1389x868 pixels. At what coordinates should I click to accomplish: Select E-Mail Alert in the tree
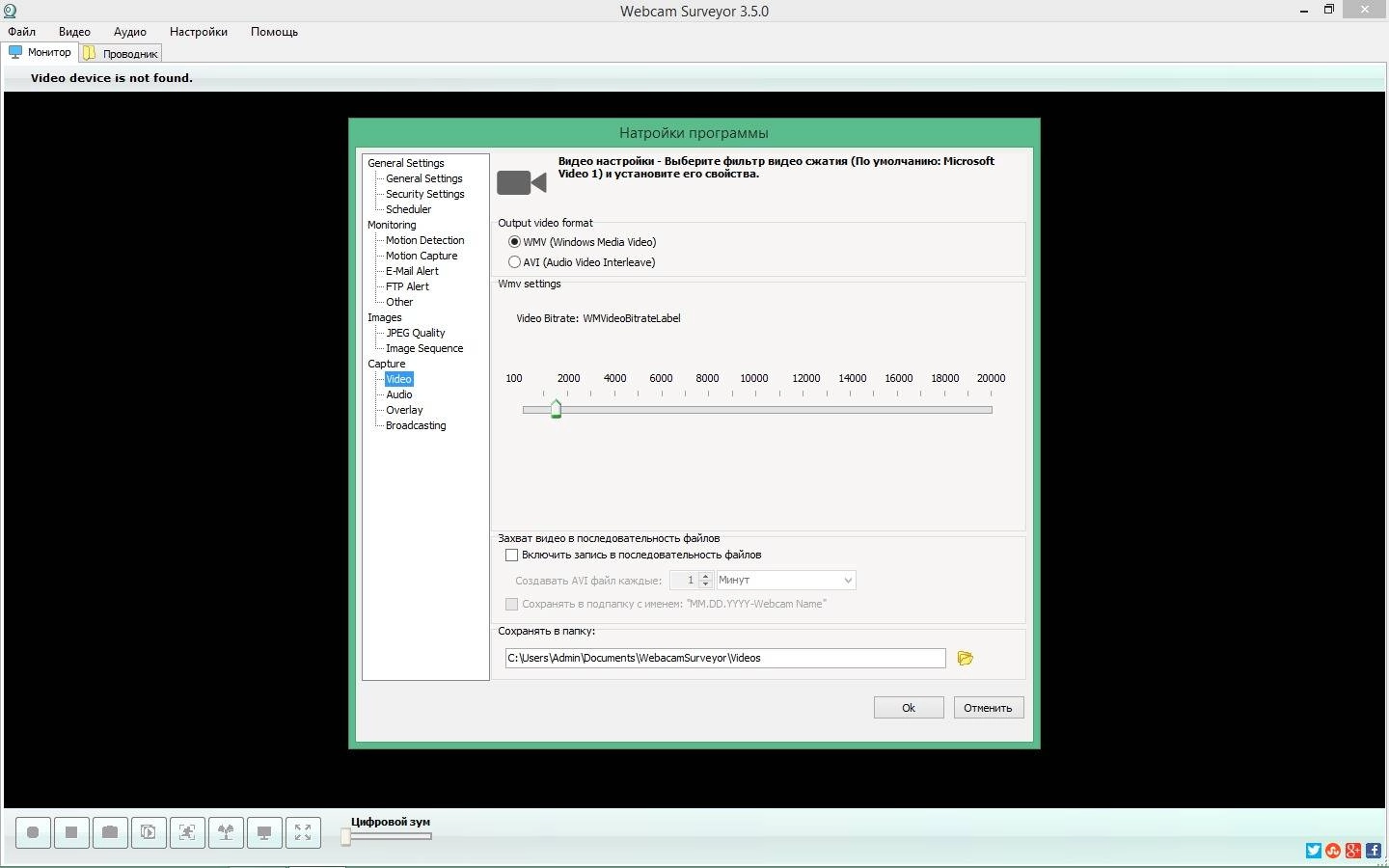(x=412, y=271)
